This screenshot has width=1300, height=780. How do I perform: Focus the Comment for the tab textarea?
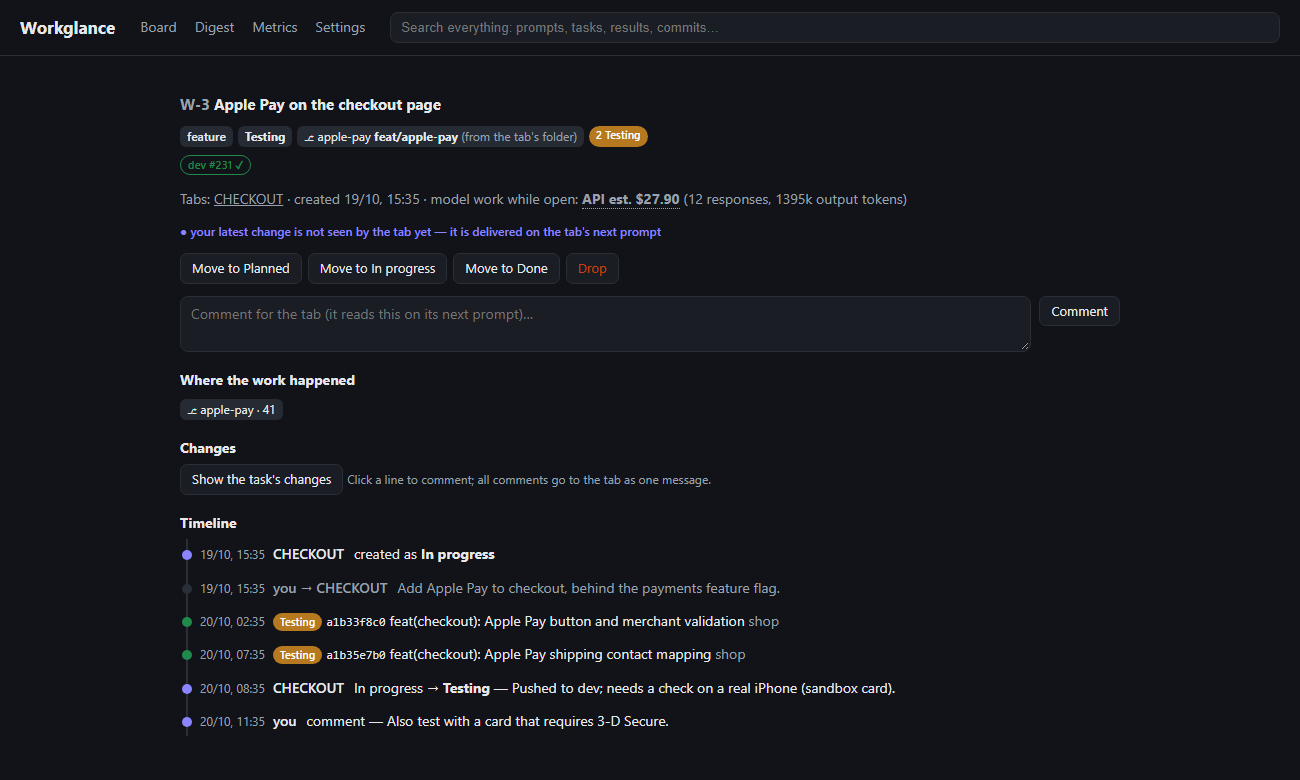(605, 324)
